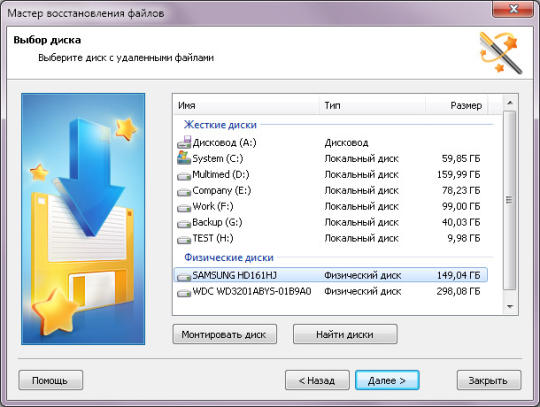Select the SAMSUNG HD161HJ physical disk name
The image size is (540, 407).
tap(234, 275)
